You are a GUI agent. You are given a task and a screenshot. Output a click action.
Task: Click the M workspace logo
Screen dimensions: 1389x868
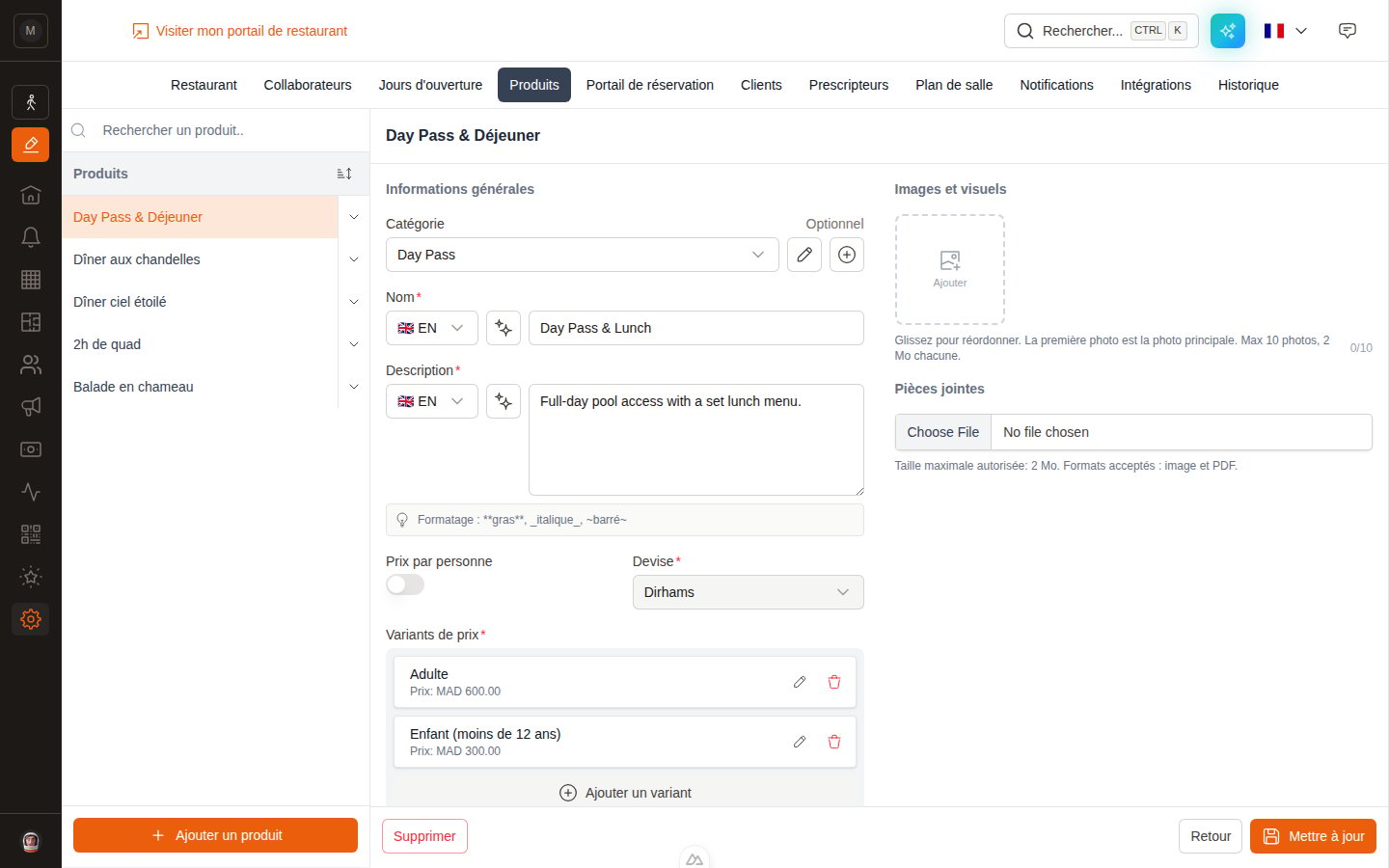tap(31, 31)
